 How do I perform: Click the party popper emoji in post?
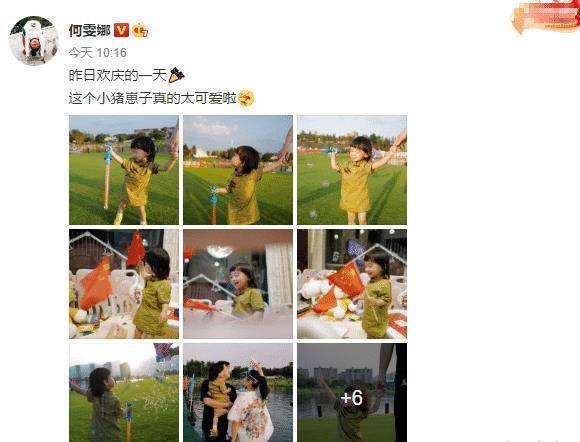pyautogui.click(x=176, y=75)
